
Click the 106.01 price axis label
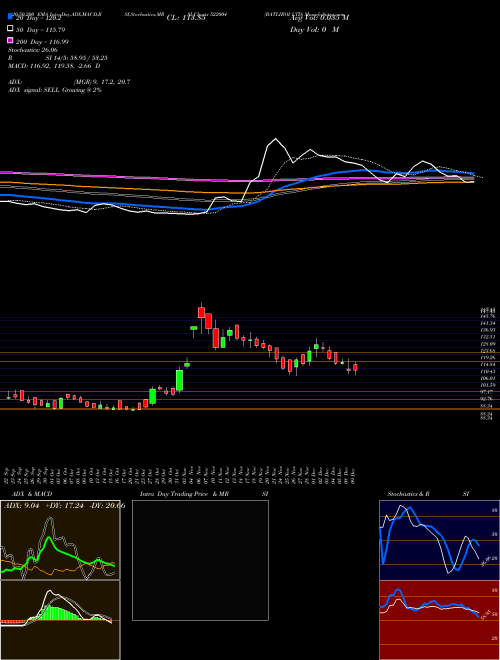point(486,378)
